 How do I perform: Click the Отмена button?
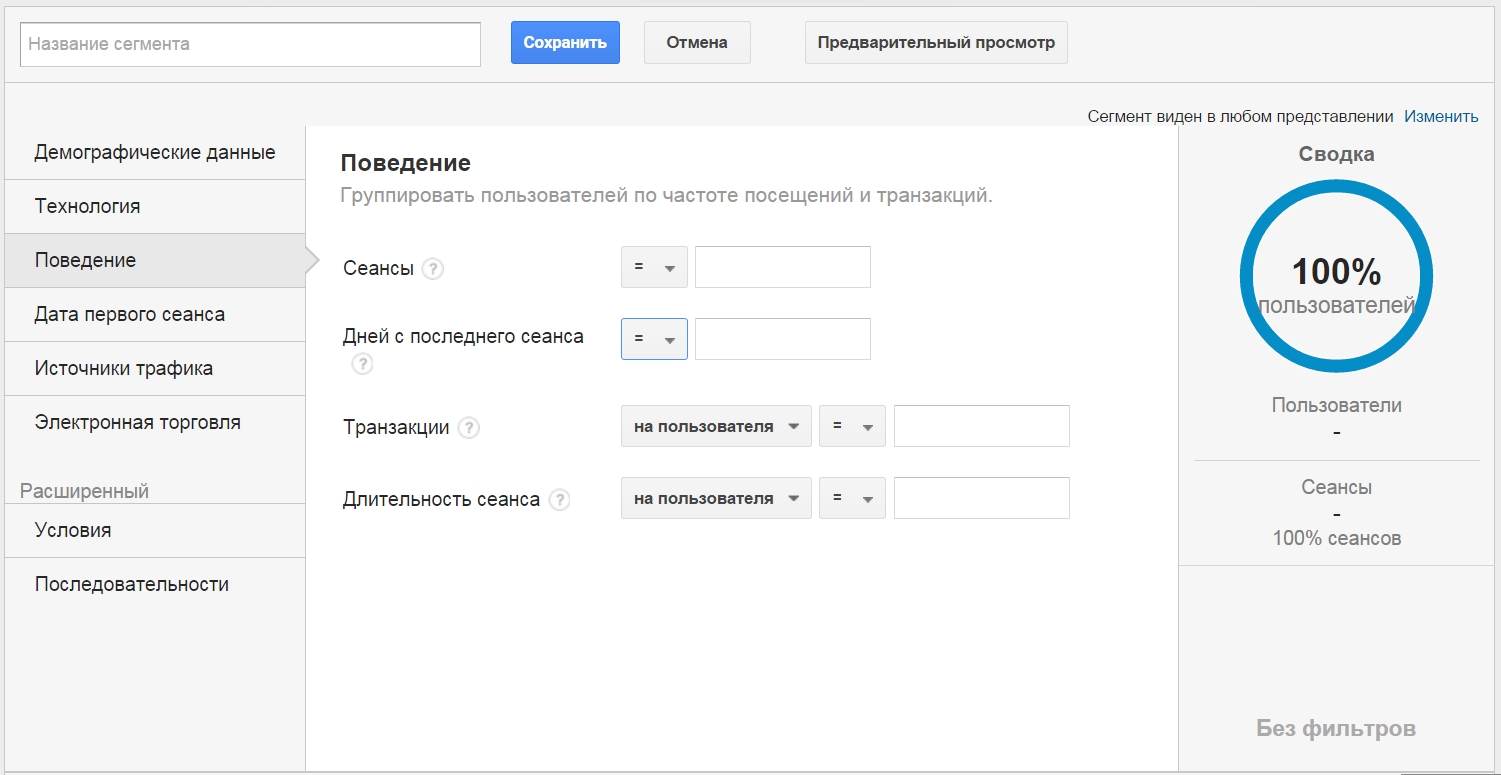click(x=697, y=43)
